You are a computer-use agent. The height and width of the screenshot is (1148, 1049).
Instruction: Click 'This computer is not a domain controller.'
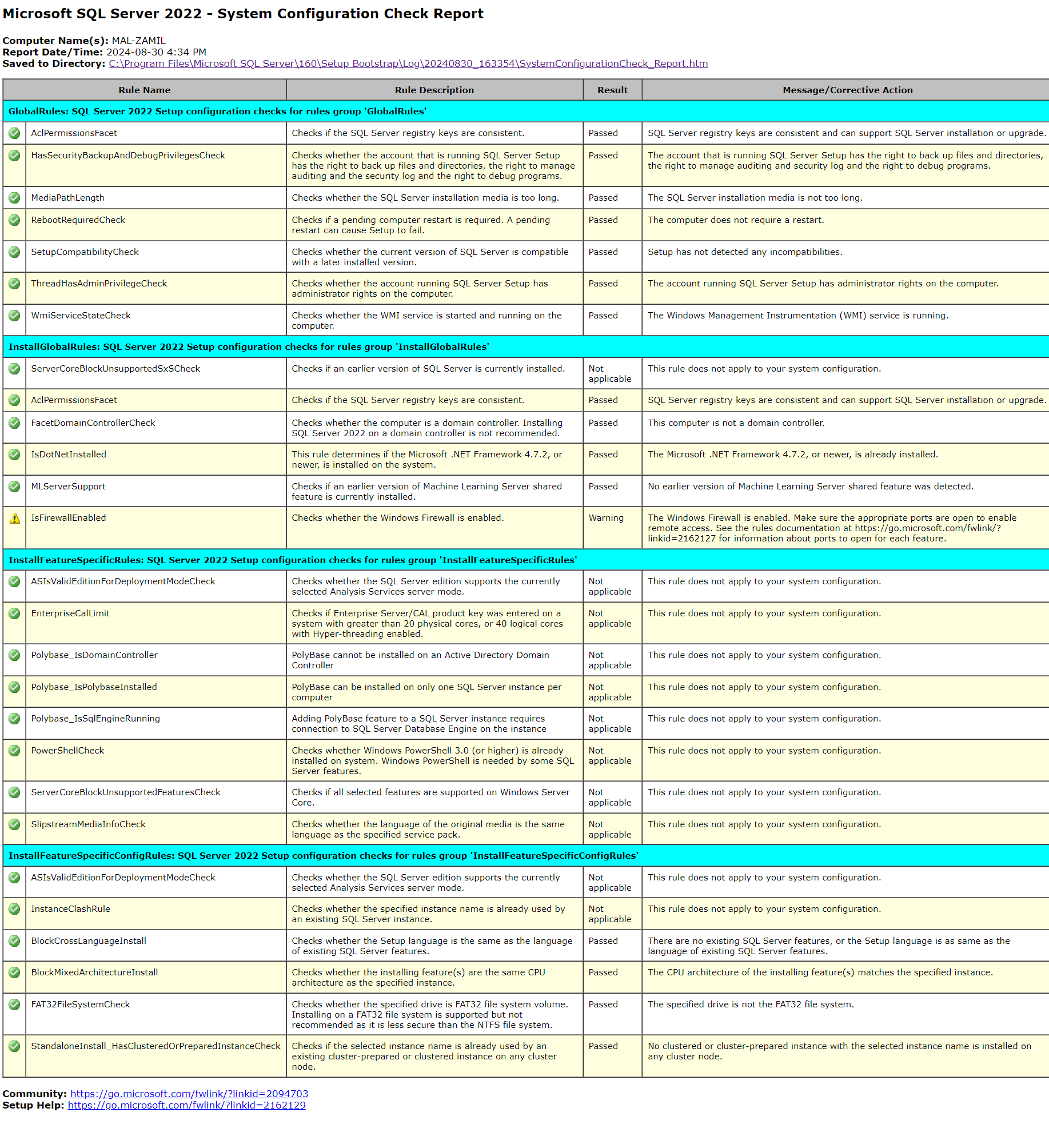click(736, 423)
